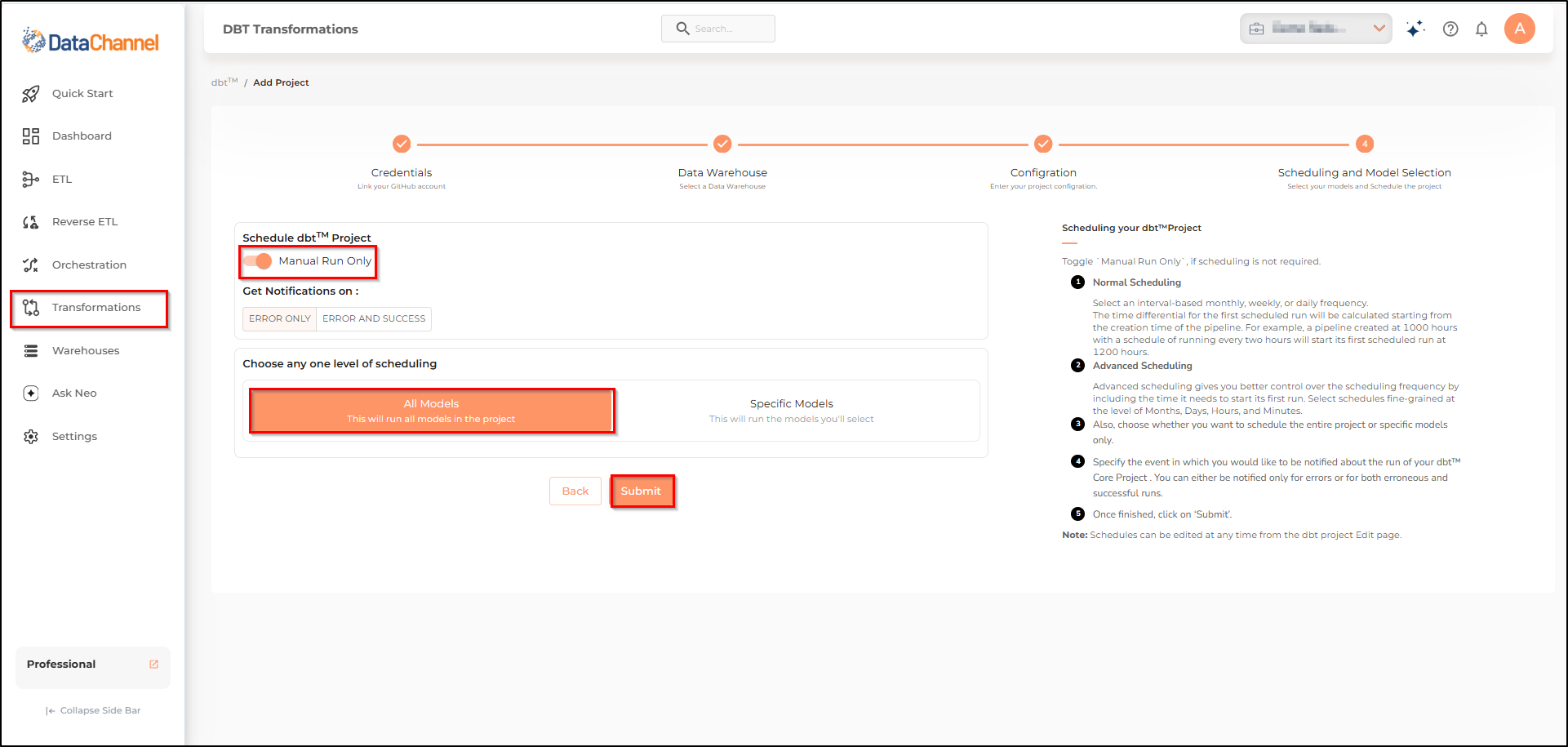Choose Specific Models scheduling level
1568x747 pixels.
(x=792, y=411)
